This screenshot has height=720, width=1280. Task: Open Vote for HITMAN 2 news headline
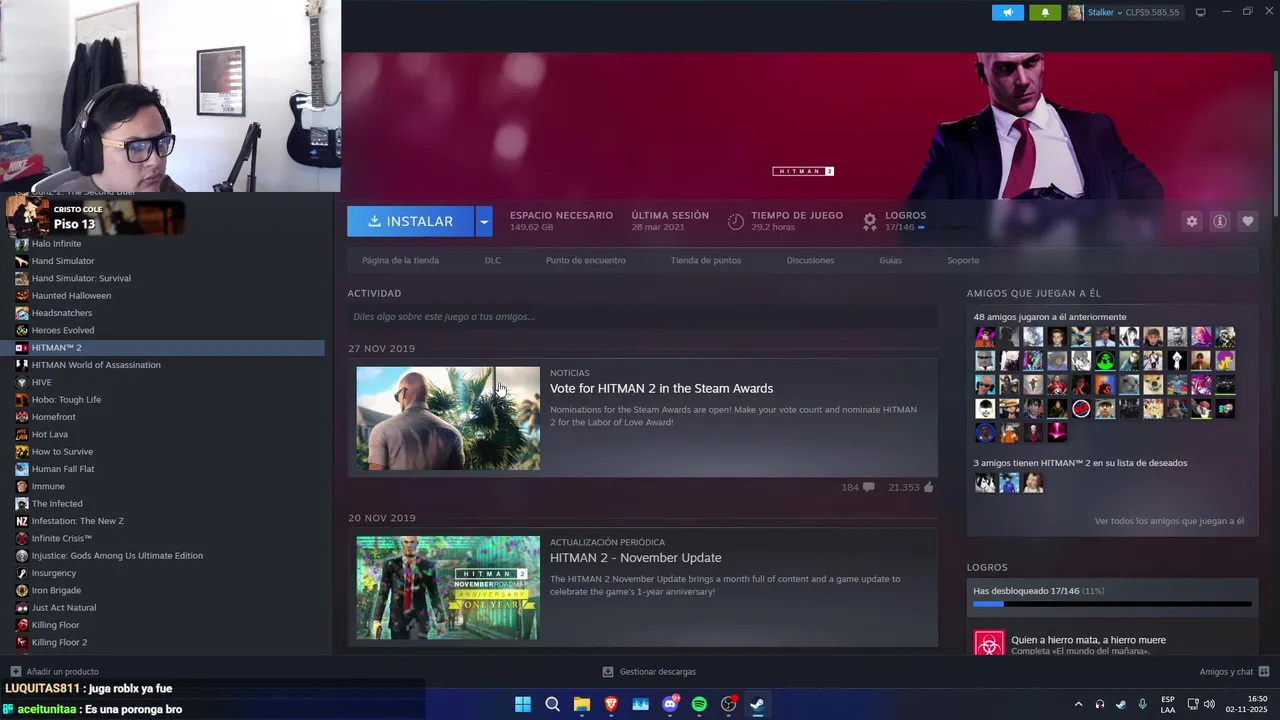[x=661, y=388]
